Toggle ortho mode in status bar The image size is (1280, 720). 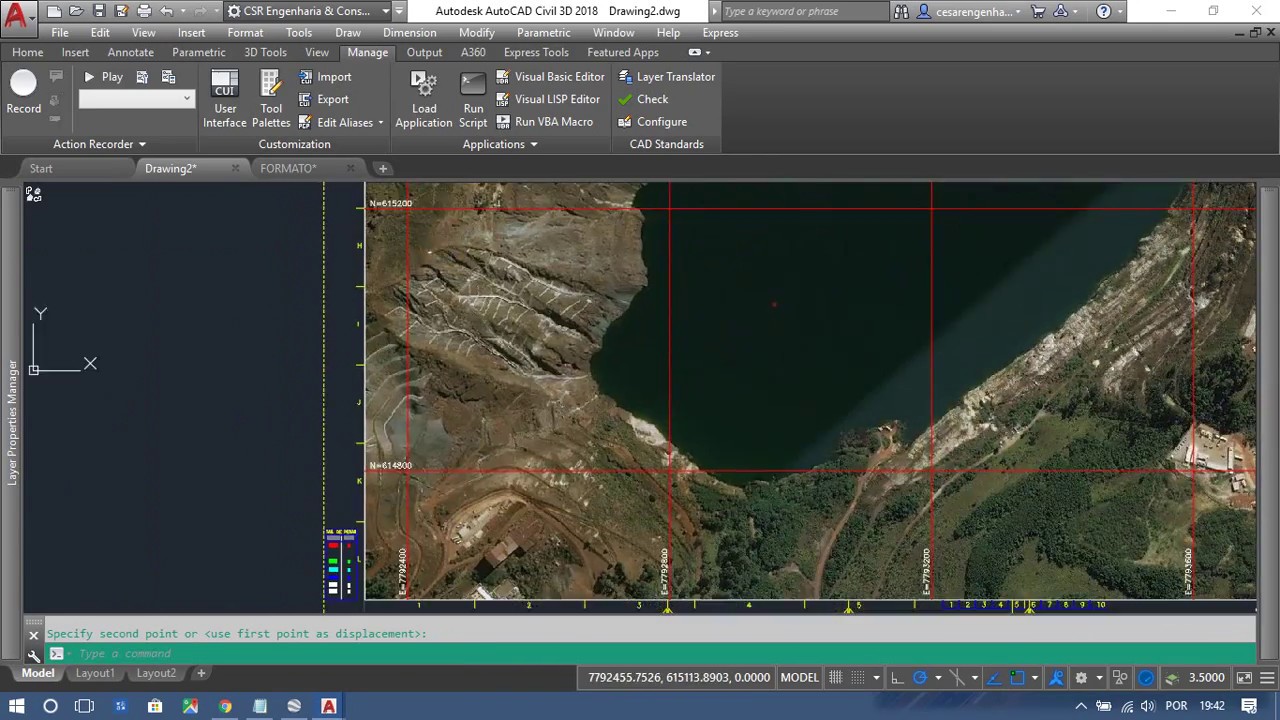(897, 678)
